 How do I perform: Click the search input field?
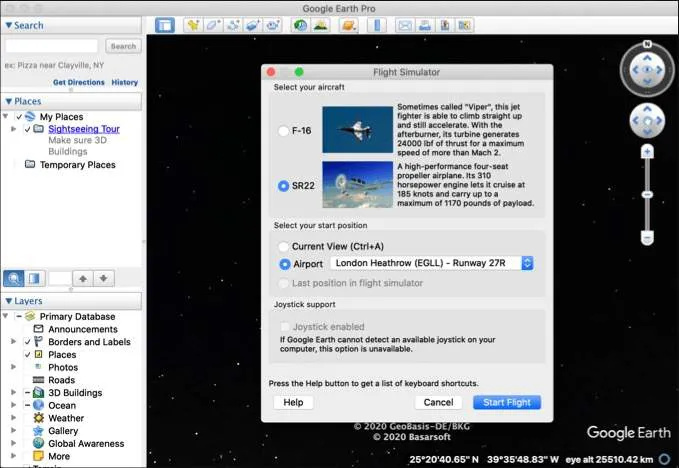(52, 46)
